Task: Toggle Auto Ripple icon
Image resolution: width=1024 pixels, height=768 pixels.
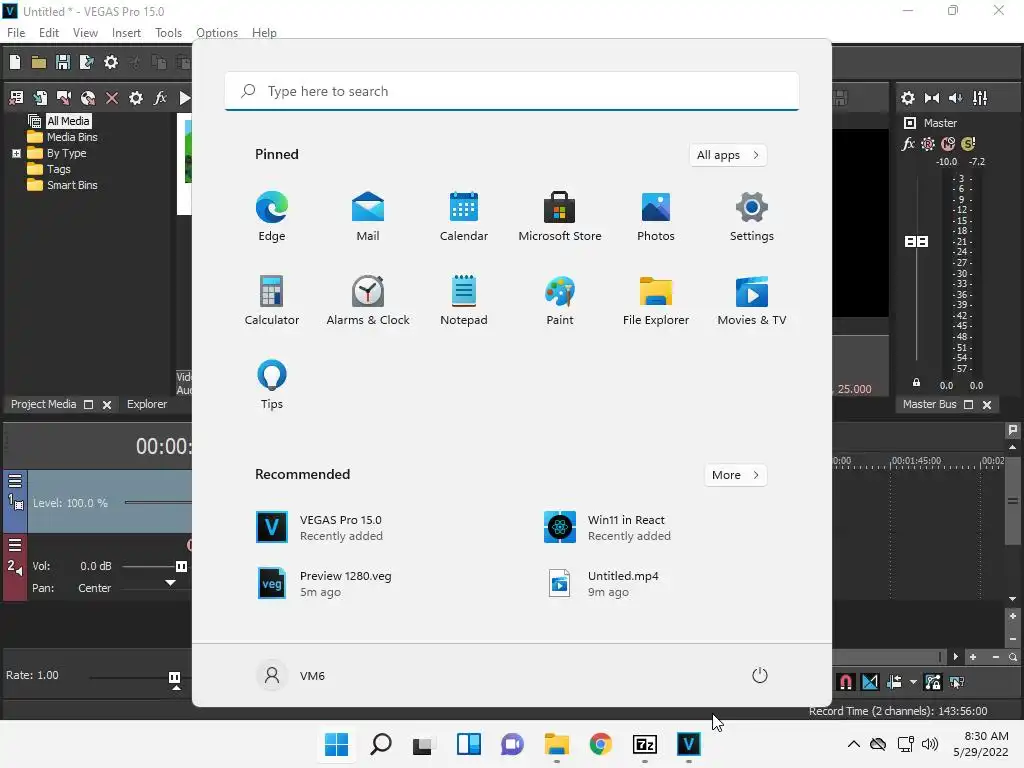Action: (x=894, y=682)
